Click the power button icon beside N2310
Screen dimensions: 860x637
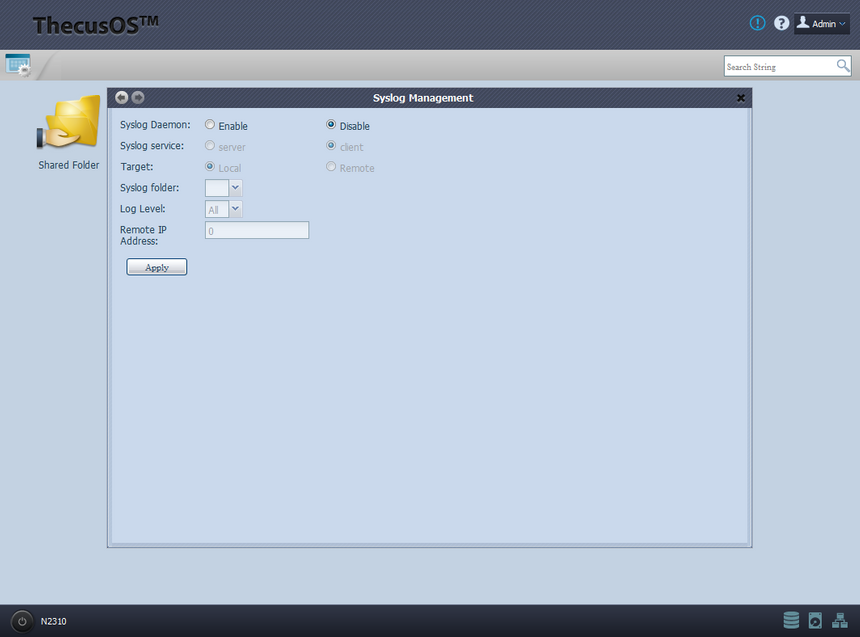point(22,621)
